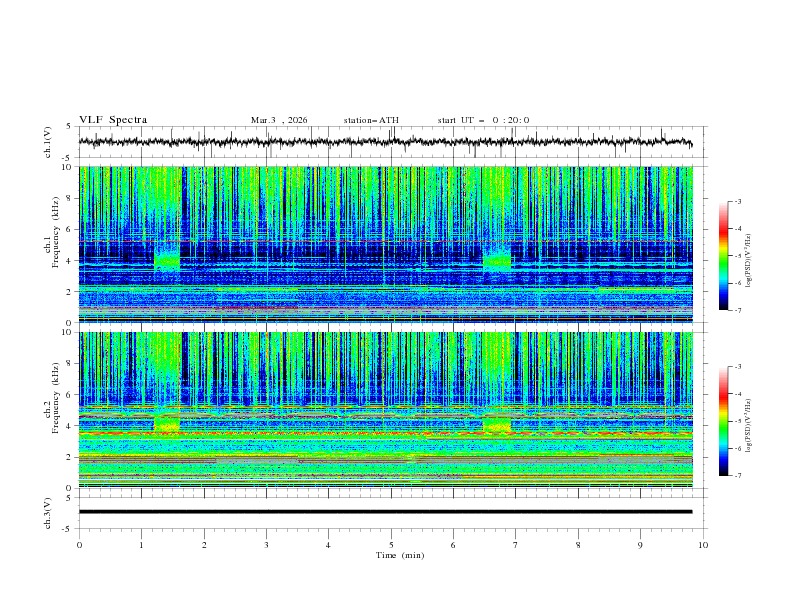792x612 pixels.
Task: Click the 4 kHz green burst near 6.7 min in ch.2
Action: (x=497, y=423)
